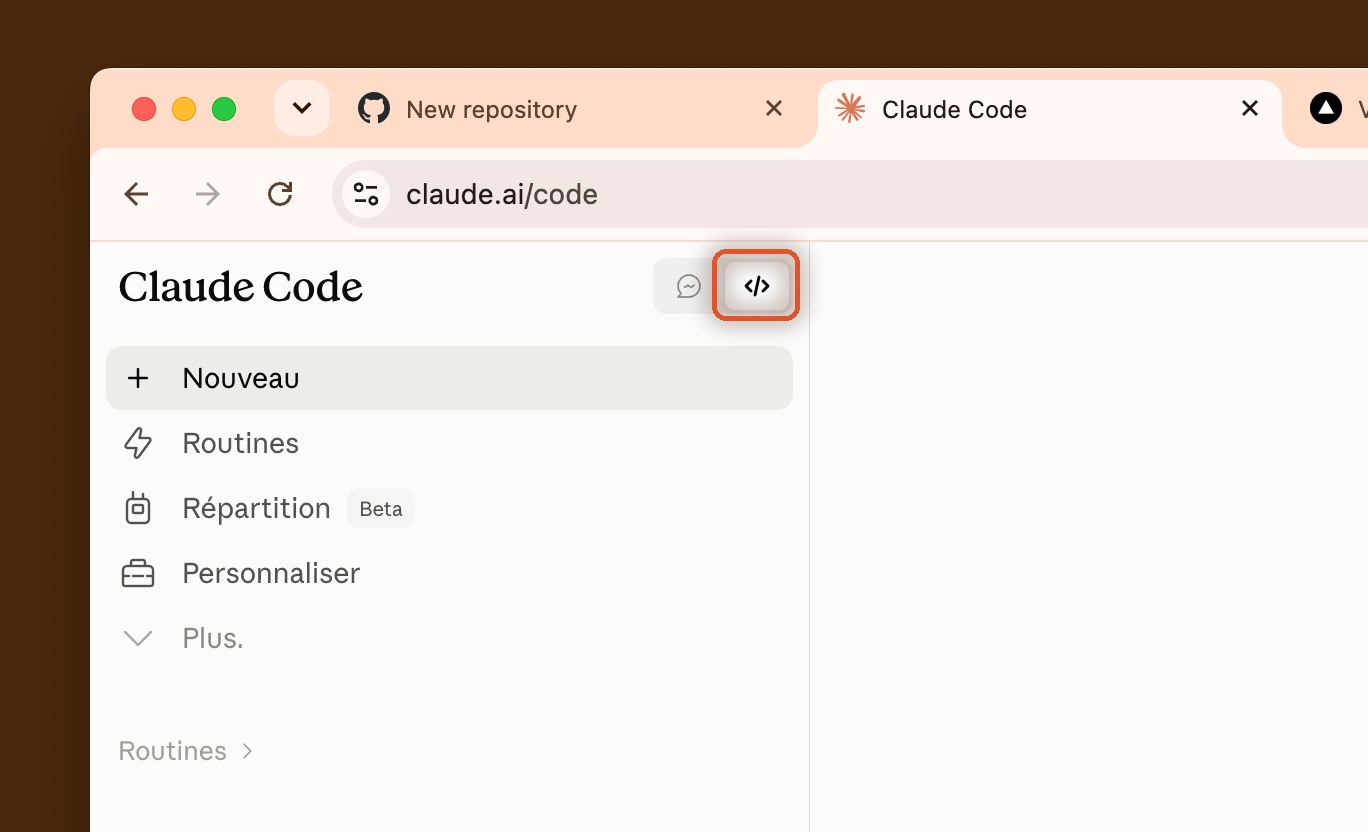This screenshot has height=832, width=1368.
Task: Click the grey Routines section heading
Action: click(x=172, y=751)
